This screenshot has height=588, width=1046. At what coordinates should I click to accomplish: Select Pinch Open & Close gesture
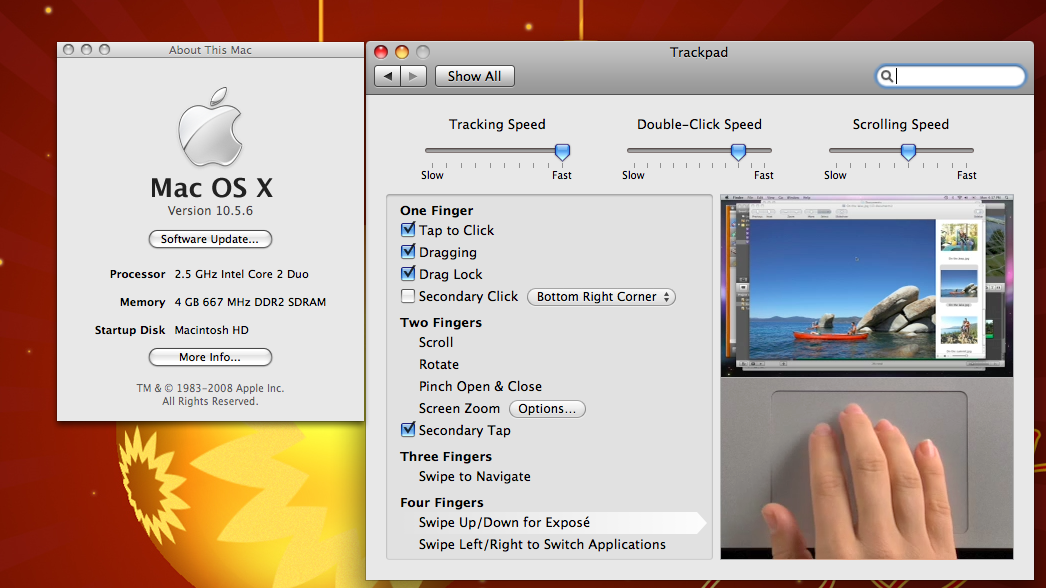coord(480,386)
